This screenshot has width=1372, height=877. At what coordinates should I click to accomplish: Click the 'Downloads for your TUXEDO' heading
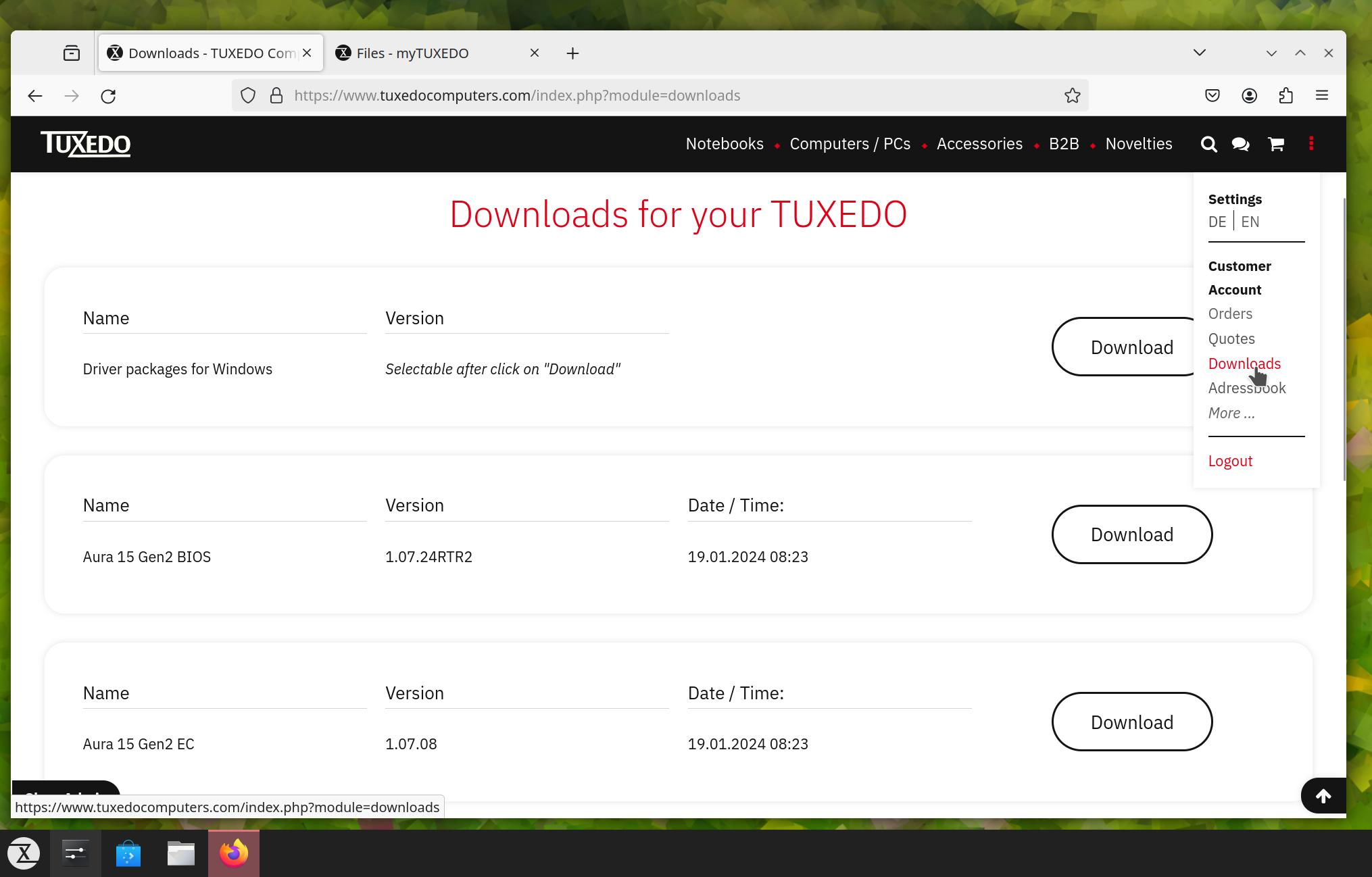[x=678, y=214]
